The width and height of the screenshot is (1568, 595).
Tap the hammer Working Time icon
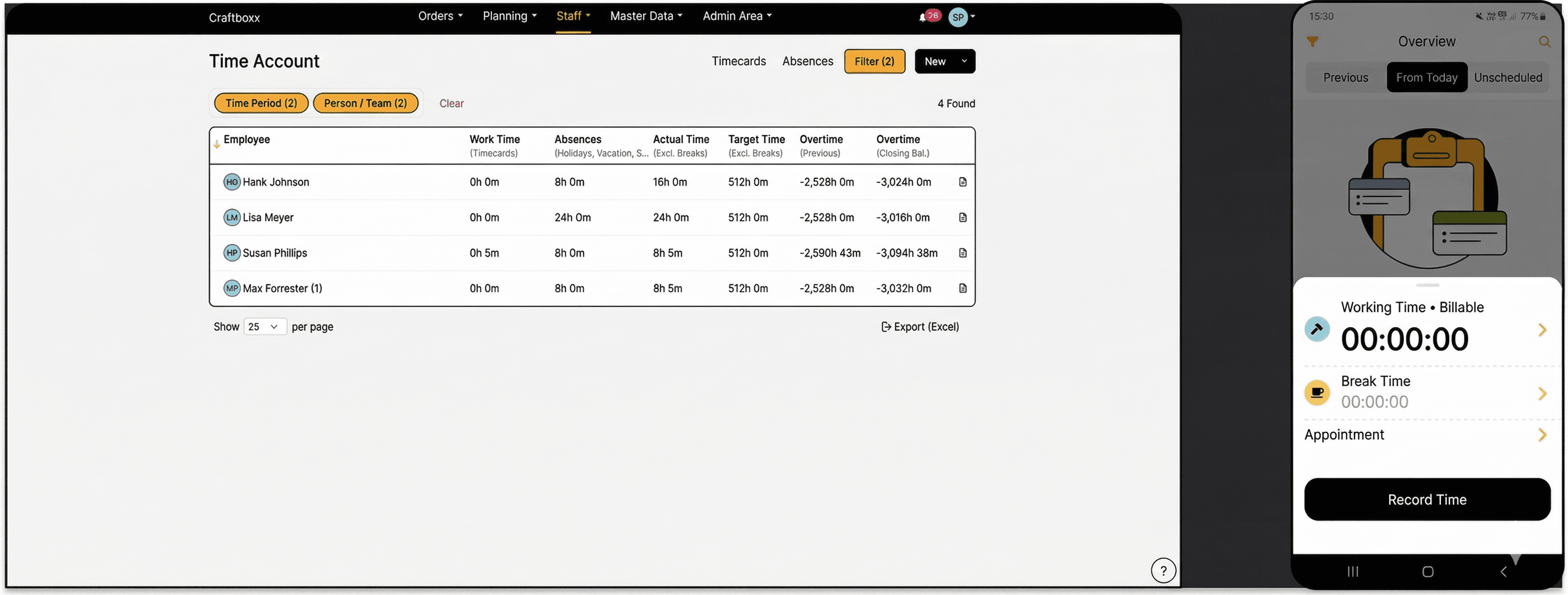coord(1316,329)
